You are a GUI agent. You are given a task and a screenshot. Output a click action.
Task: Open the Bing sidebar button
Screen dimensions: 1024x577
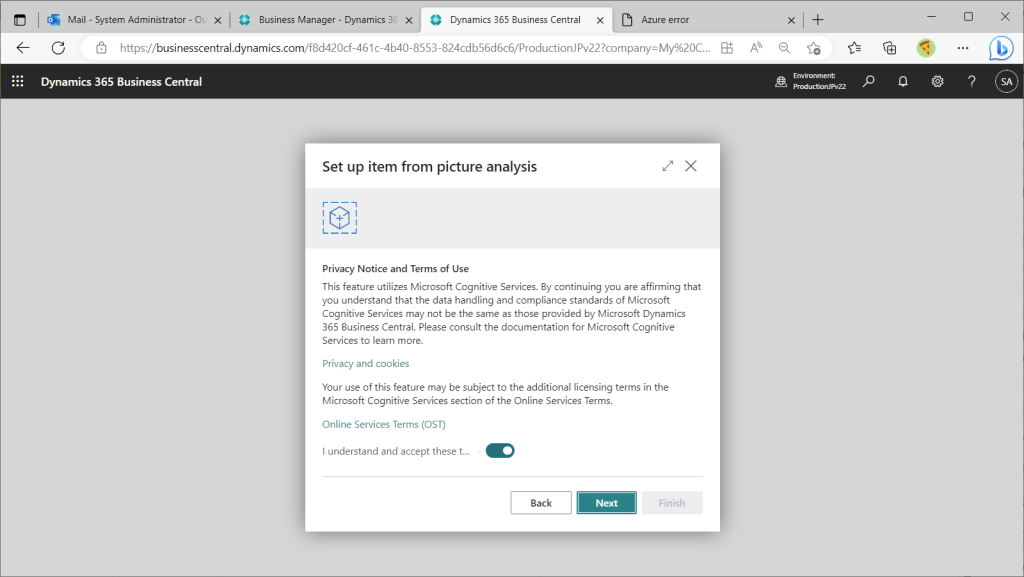(1000, 48)
